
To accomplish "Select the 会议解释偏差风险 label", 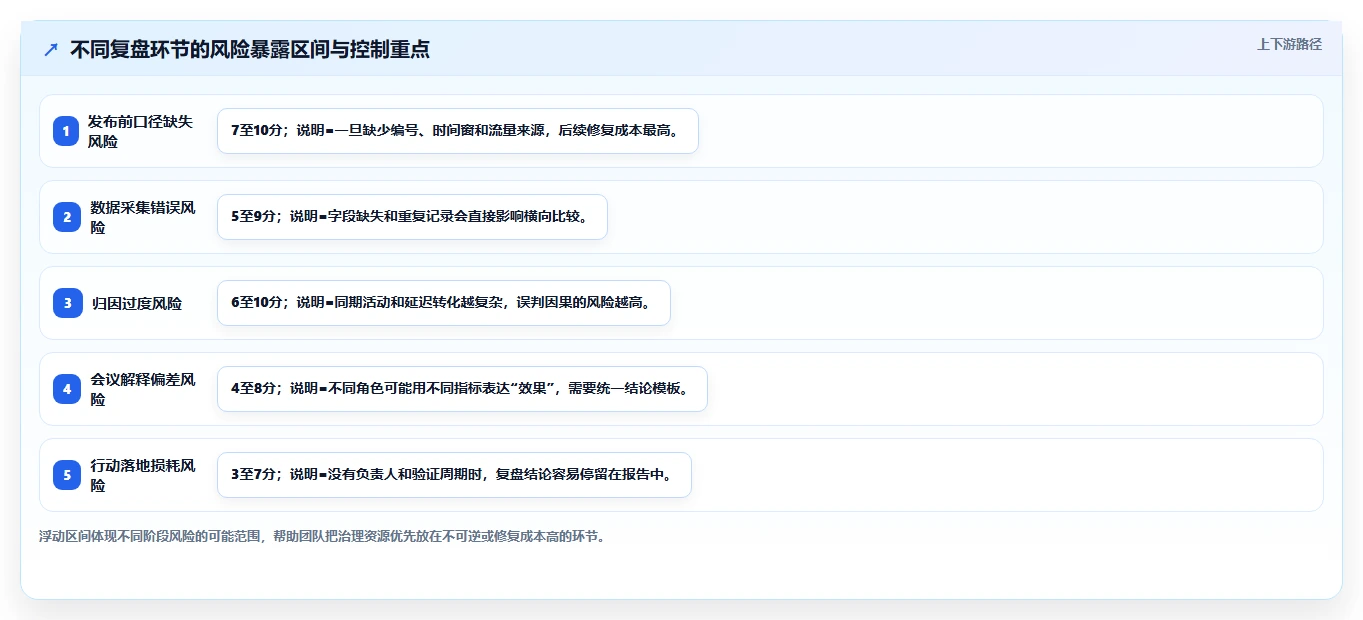I will point(142,389).
